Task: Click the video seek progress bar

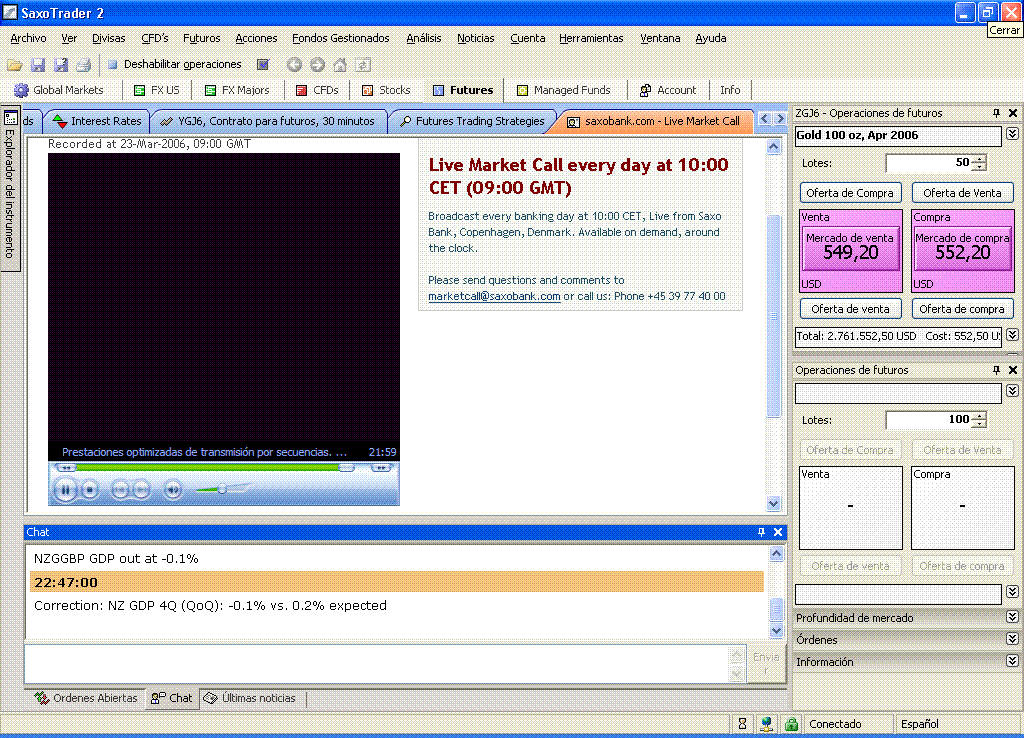Action: coord(215,468)
